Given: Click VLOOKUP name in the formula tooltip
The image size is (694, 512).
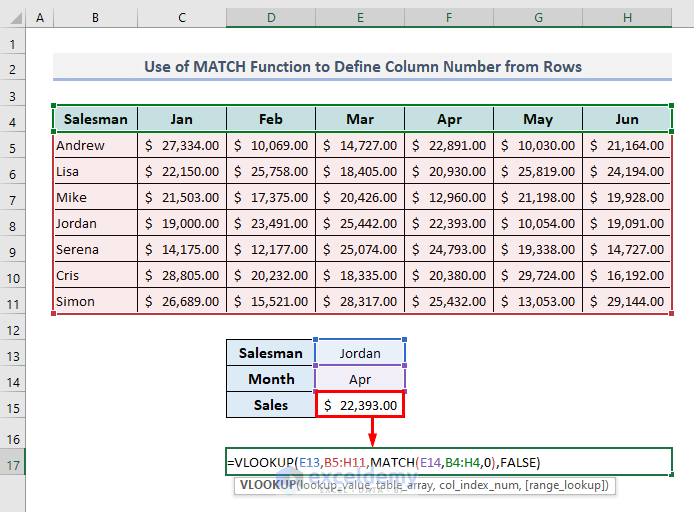Looking at the screenshot, I should [268, 485].
